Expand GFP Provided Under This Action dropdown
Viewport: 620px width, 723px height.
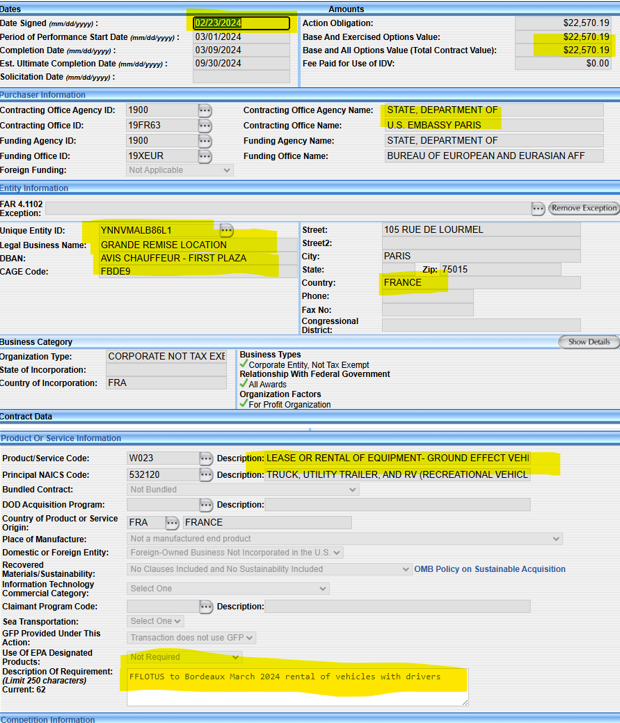(191, 638)
